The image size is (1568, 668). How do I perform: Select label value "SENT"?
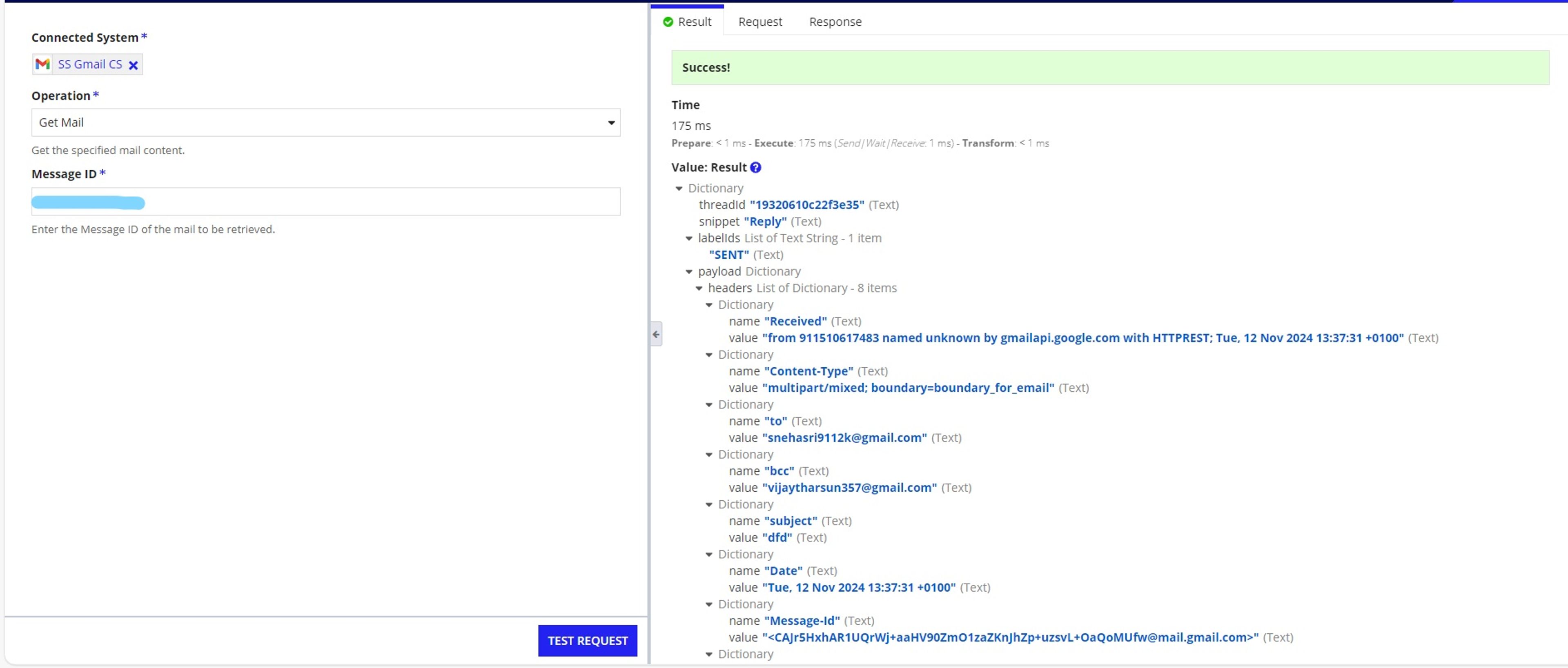(729, 255)
